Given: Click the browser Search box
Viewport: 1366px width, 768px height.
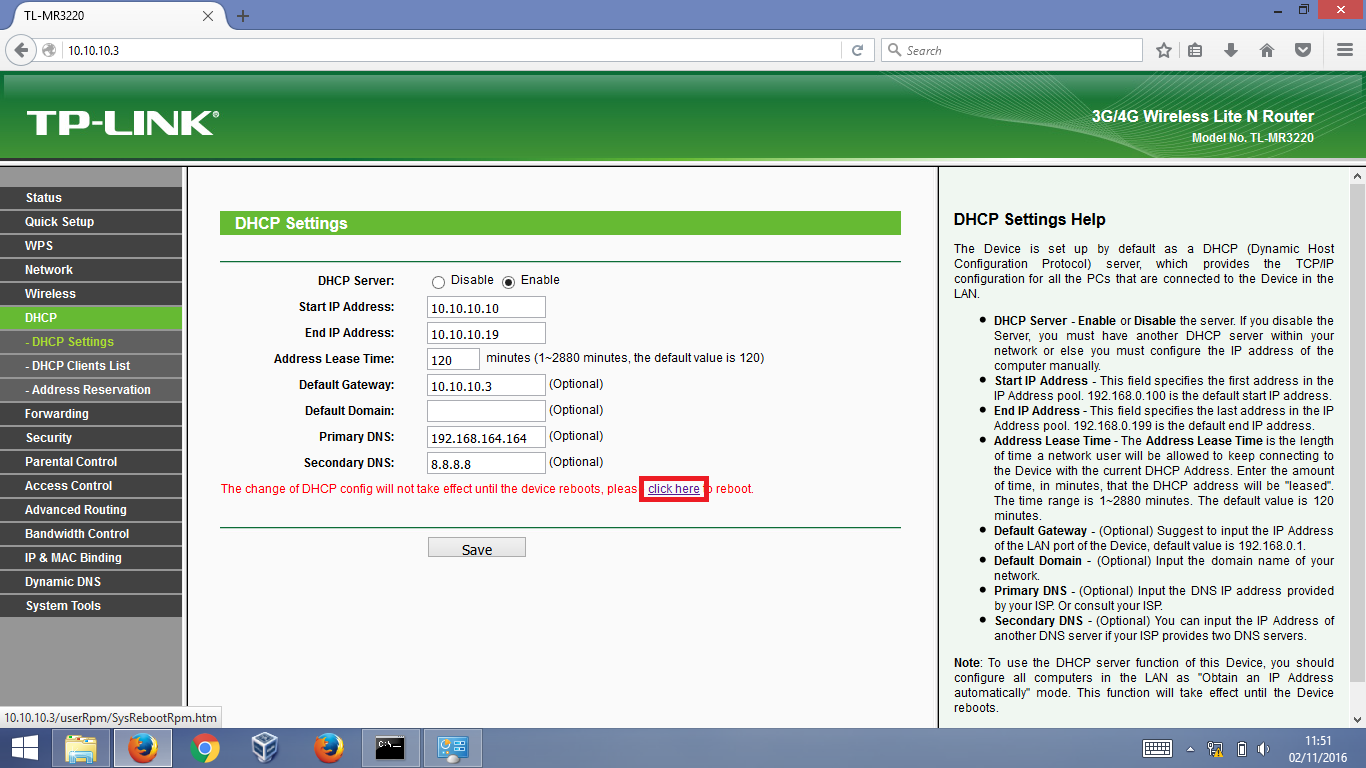Looking at the screenshot, I should [1011, 50].
